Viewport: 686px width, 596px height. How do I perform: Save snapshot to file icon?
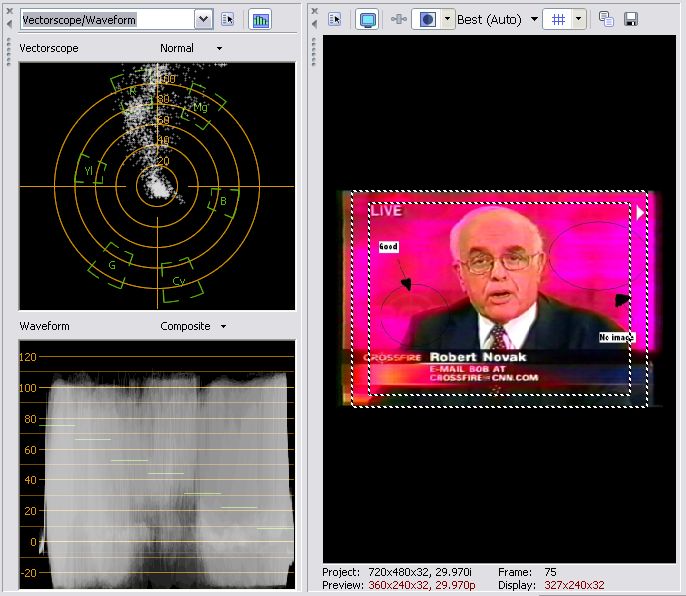pyautogui.click(x=631, y=19)
